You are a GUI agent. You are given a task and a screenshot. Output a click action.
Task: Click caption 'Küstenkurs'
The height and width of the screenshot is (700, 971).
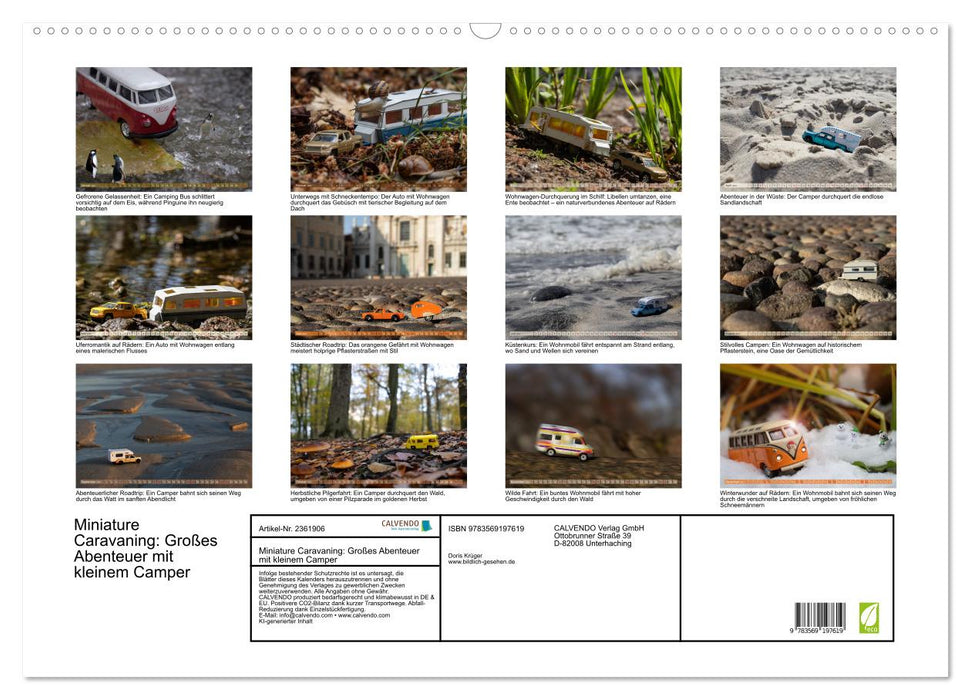tap(590, 348)
